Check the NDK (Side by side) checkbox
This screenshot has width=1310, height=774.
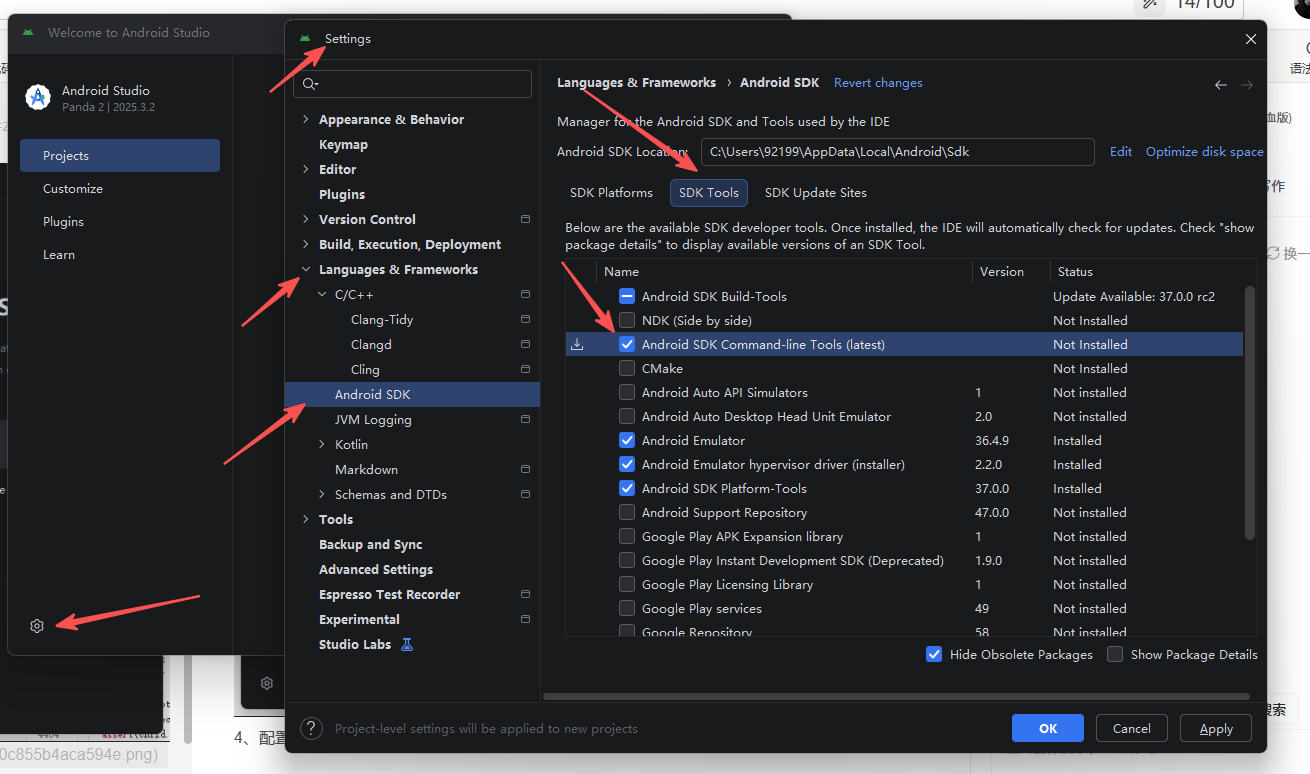(x=627, y=321)
